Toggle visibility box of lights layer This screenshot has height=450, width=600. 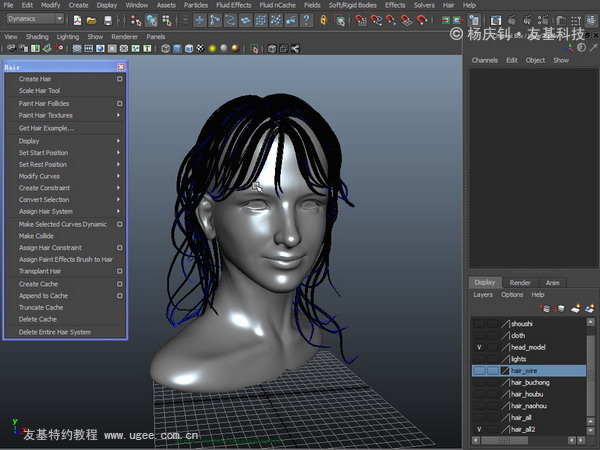click(x=479, y=359)
